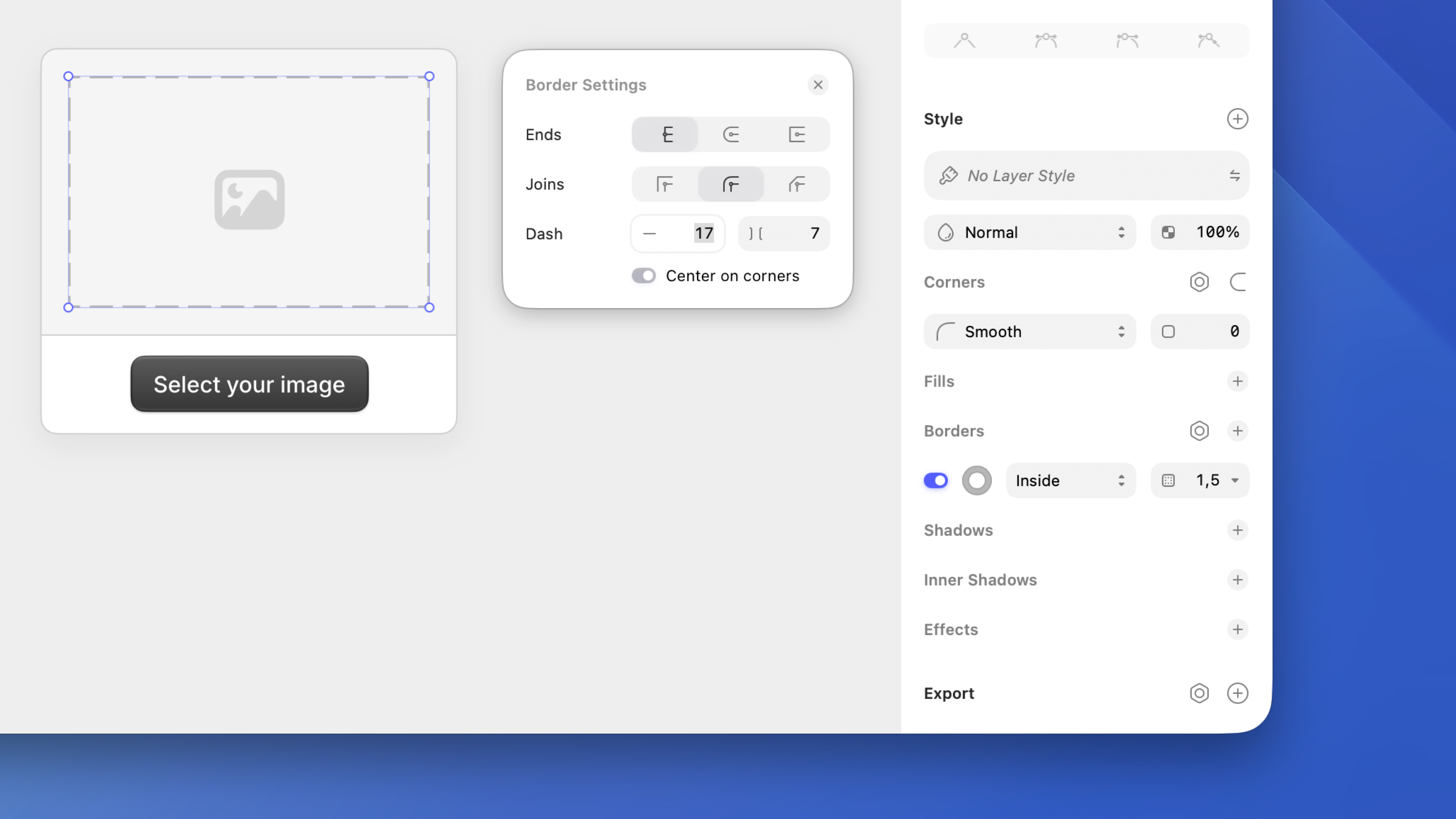Disable the border toggle
Image resolution: width=1456 pixels, height=819 pixels.
pos(936,480)
